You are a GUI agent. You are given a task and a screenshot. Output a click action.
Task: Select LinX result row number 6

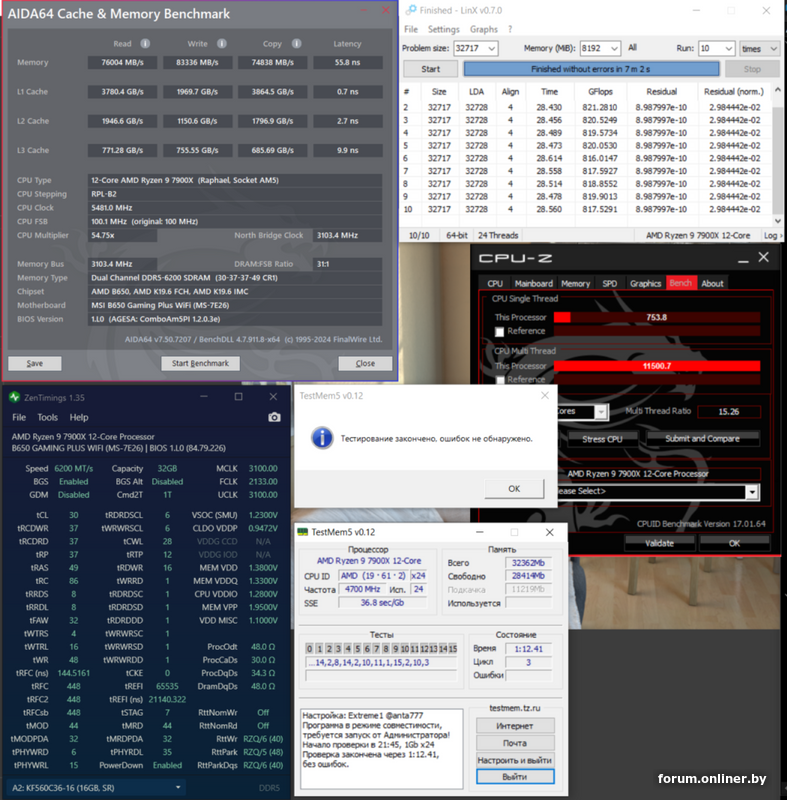click(x=587, y=158)
